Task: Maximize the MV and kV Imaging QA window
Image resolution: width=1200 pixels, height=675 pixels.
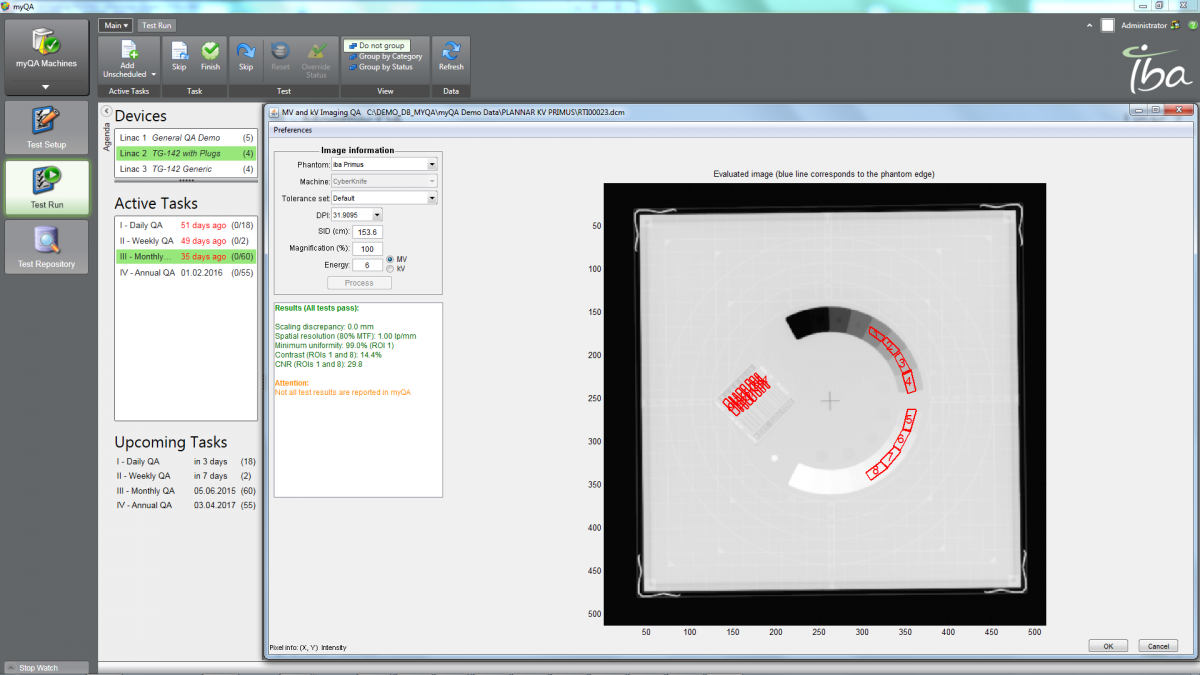Action: tap(1155, 109)
